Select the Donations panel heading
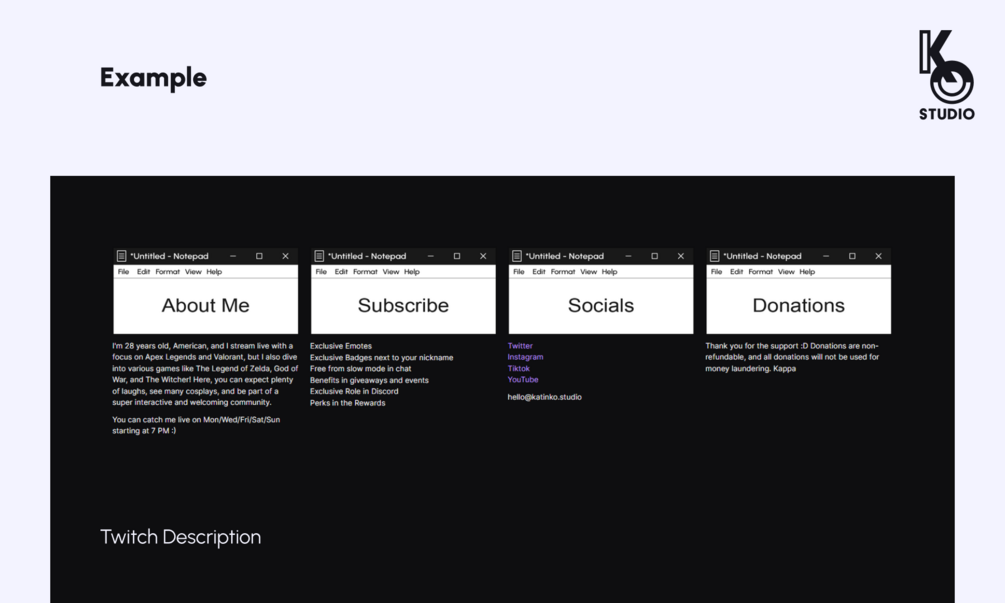The width and height of the screenshot is (1005, 603). 798,305
